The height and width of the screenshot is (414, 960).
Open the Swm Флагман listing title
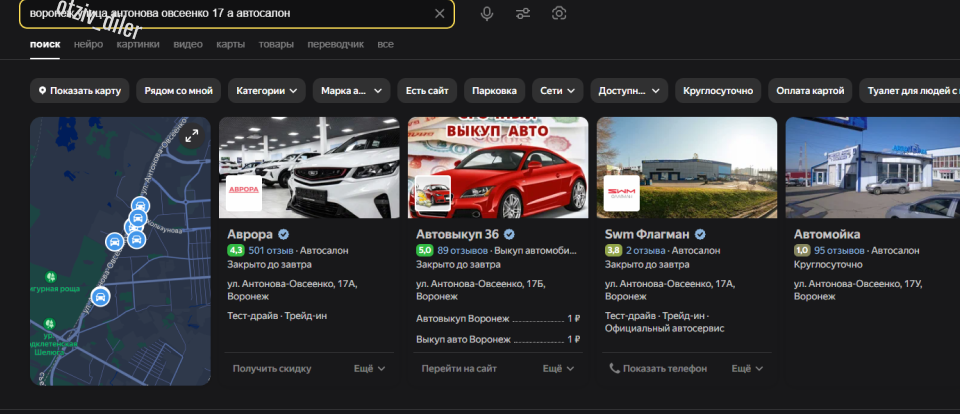[647, 234]
